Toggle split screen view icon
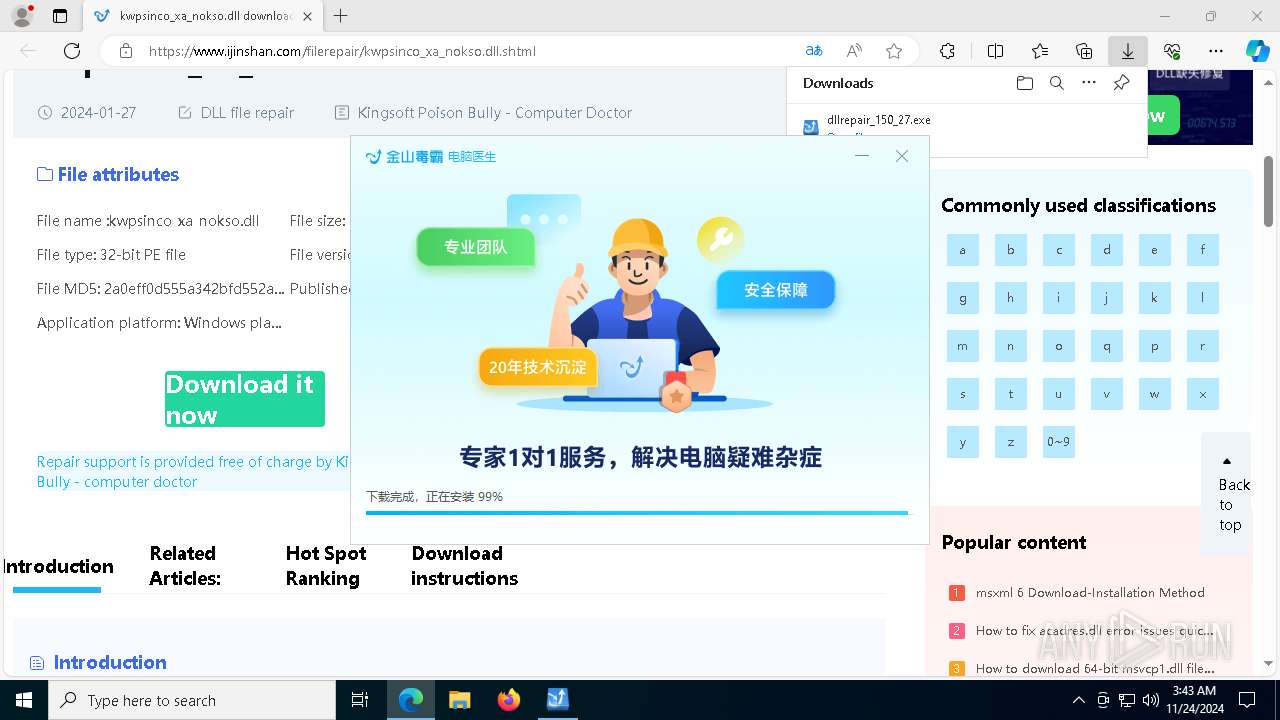The width and height of the screenshot is (1280, 720). pyautogui.click(x=995, y=51)
